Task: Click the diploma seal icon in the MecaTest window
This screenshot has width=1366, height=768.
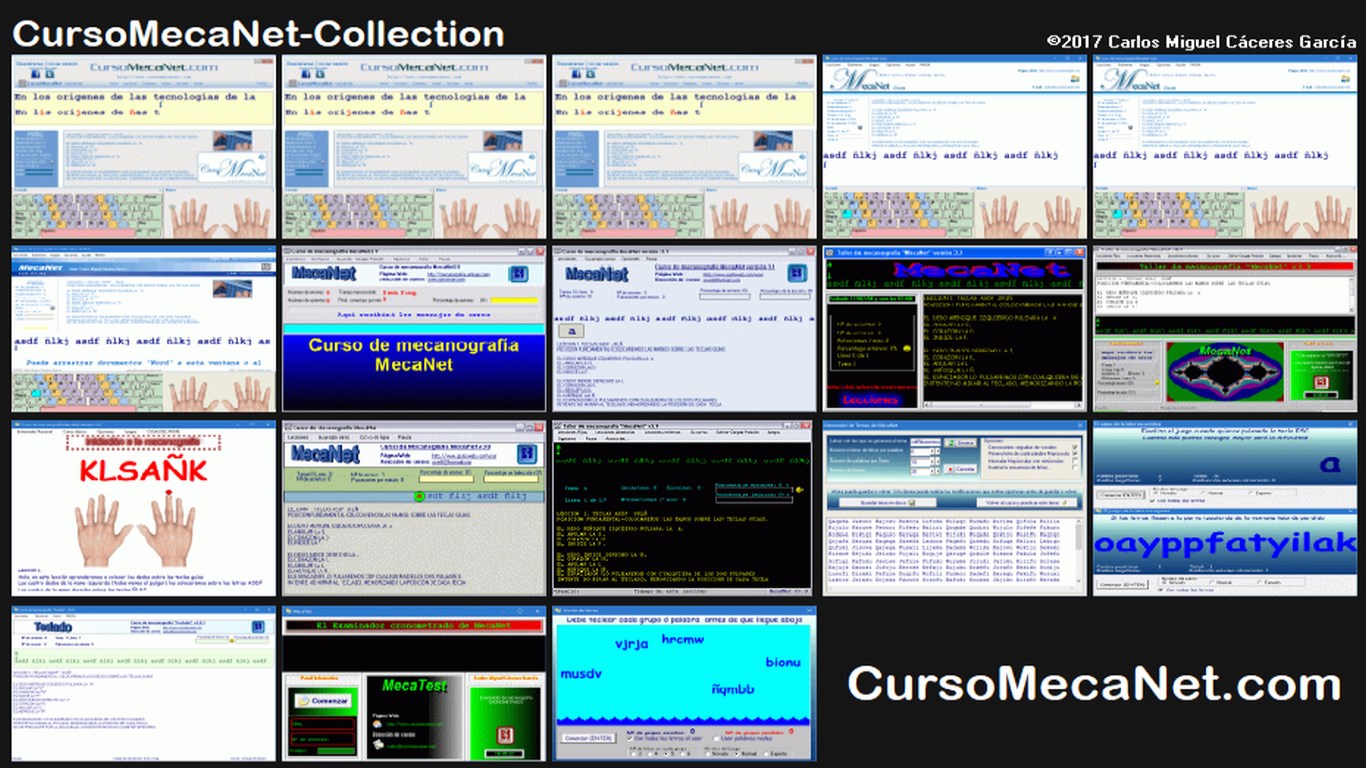Action: point(505,736)
